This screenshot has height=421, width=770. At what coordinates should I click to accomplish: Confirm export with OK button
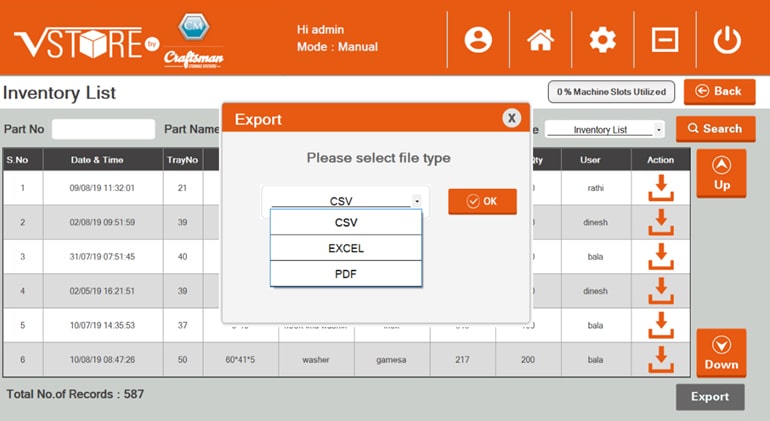[x=482, y=201]
